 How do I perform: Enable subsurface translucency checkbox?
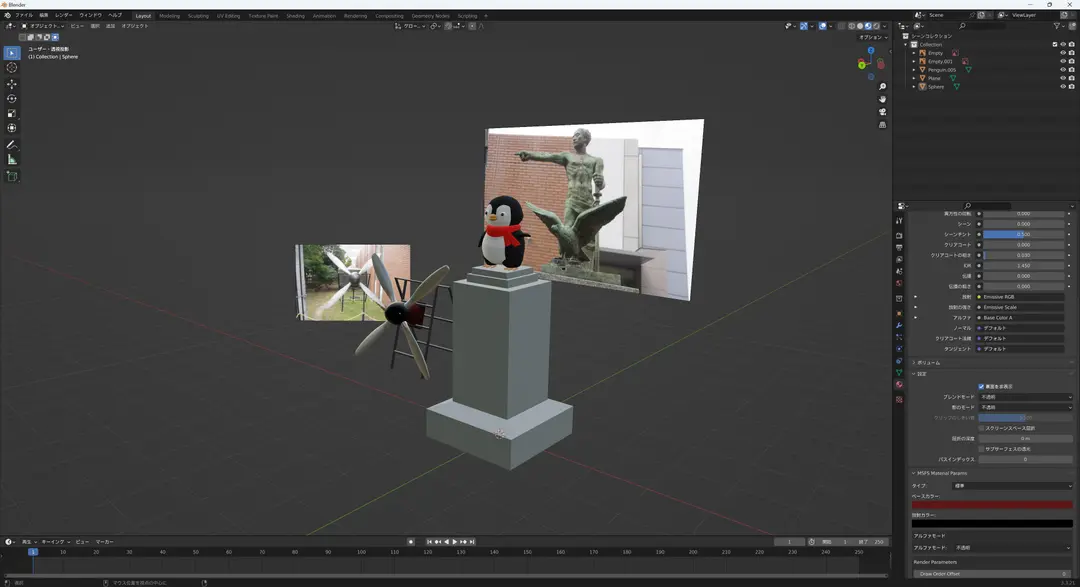[982, 449]
